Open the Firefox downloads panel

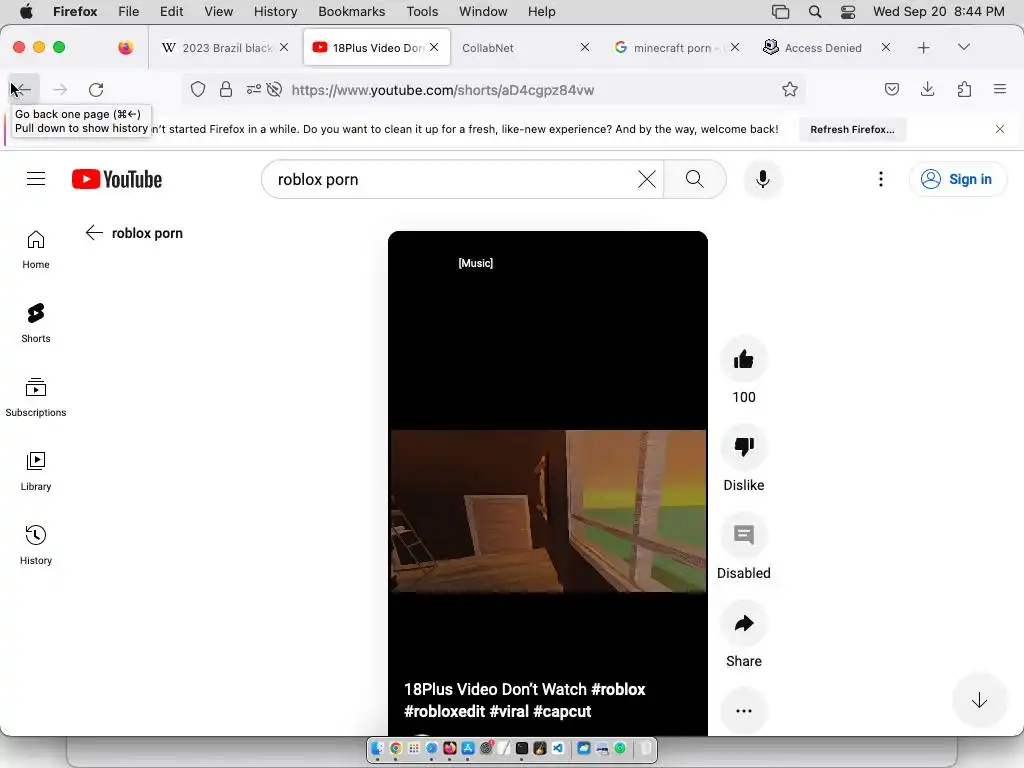pyautogui.click(x=927, y=89)
